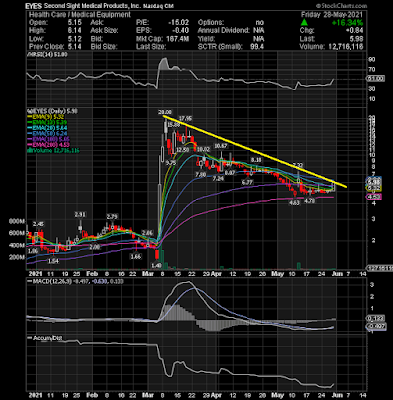Click the Options value no
The image size is (393, 400).
[259, 22]
